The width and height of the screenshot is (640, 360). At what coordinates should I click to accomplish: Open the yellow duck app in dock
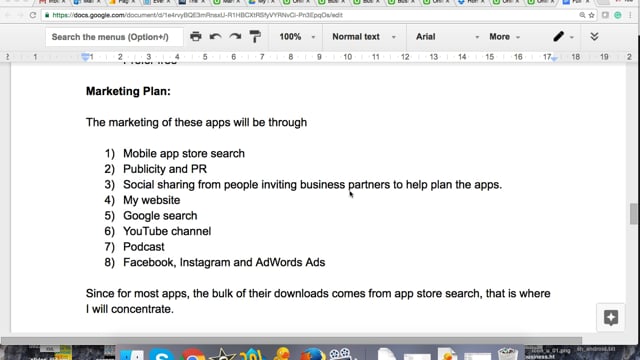click(x=282, y=354)
